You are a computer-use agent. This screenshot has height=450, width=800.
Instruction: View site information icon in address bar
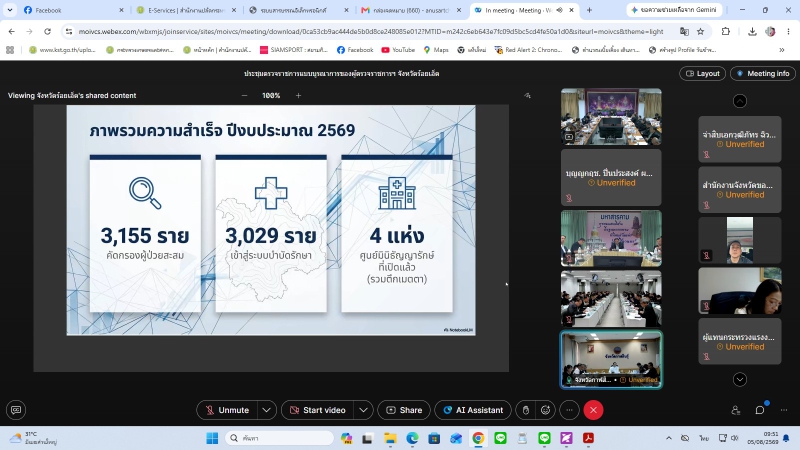pos(69,32)
